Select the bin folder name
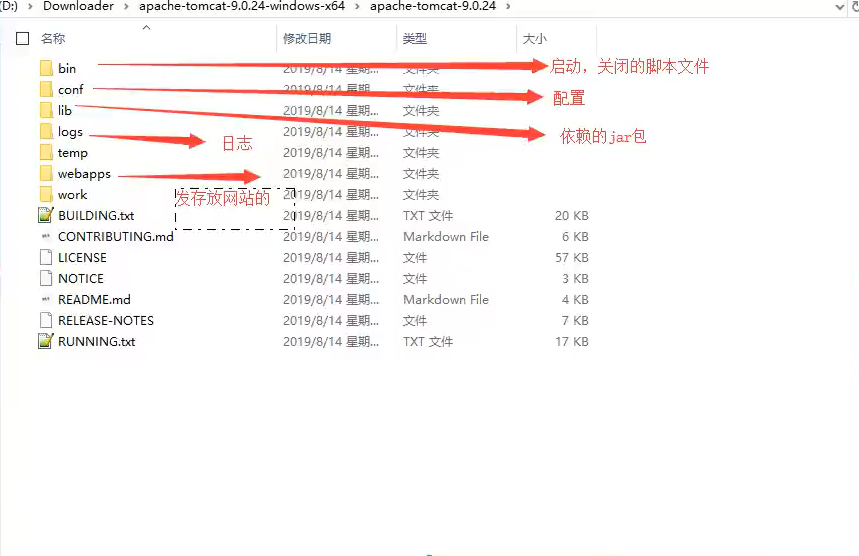859x556 pixels. click(x=67, y=68)
